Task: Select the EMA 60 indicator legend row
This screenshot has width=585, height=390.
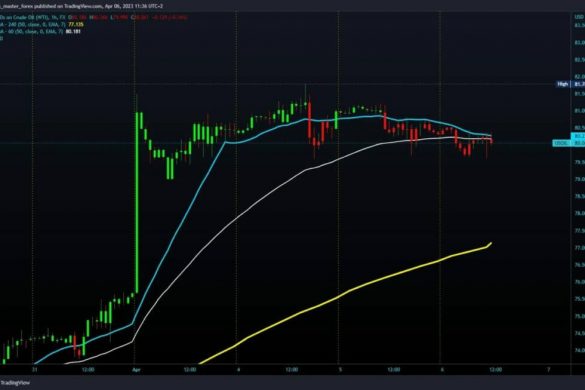Action: (x=40, y=31)
